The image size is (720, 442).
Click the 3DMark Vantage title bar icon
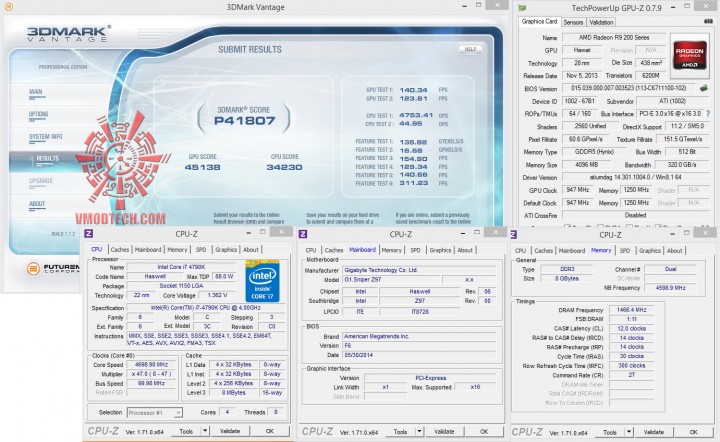pyautogui.click(x=7, y=7)
